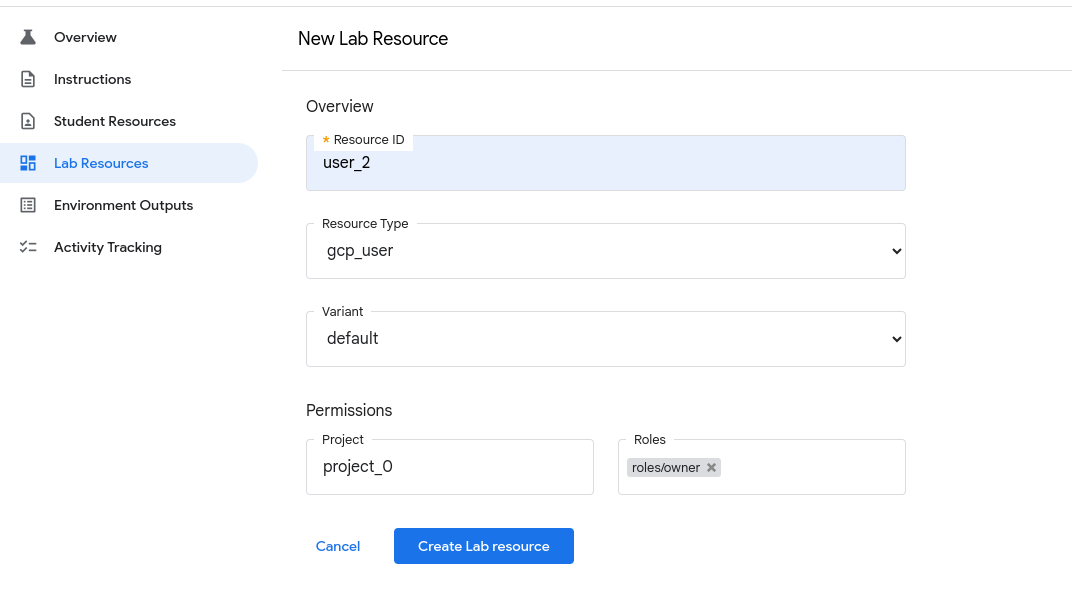Click the Instructions document icon
Viewport: 1072px width, 609px height.
tap(28, 79)
